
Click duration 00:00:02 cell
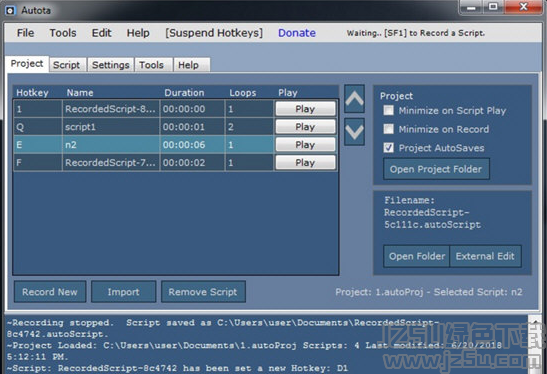[x=192, y=163]
